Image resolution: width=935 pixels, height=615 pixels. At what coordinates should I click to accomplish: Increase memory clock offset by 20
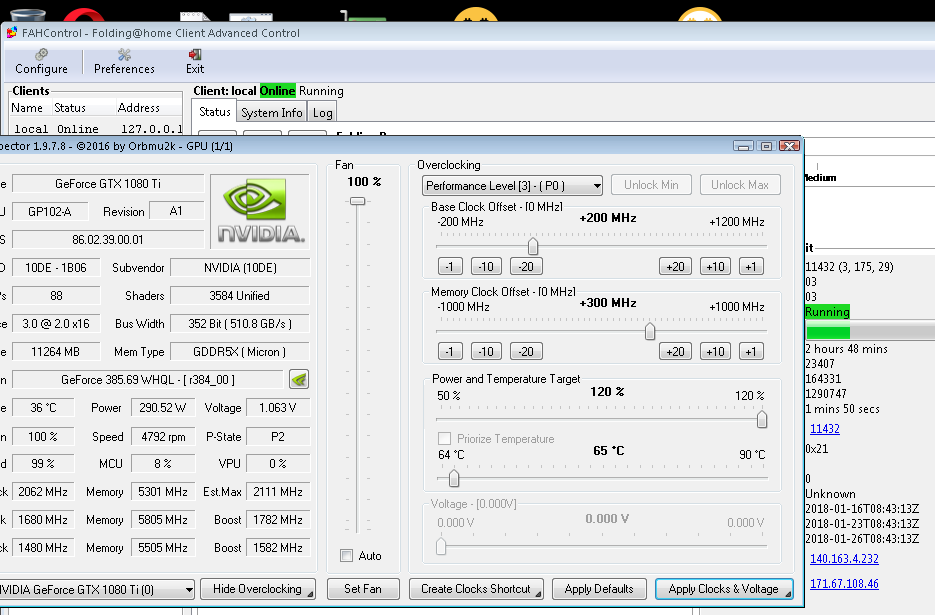[675, 351]
